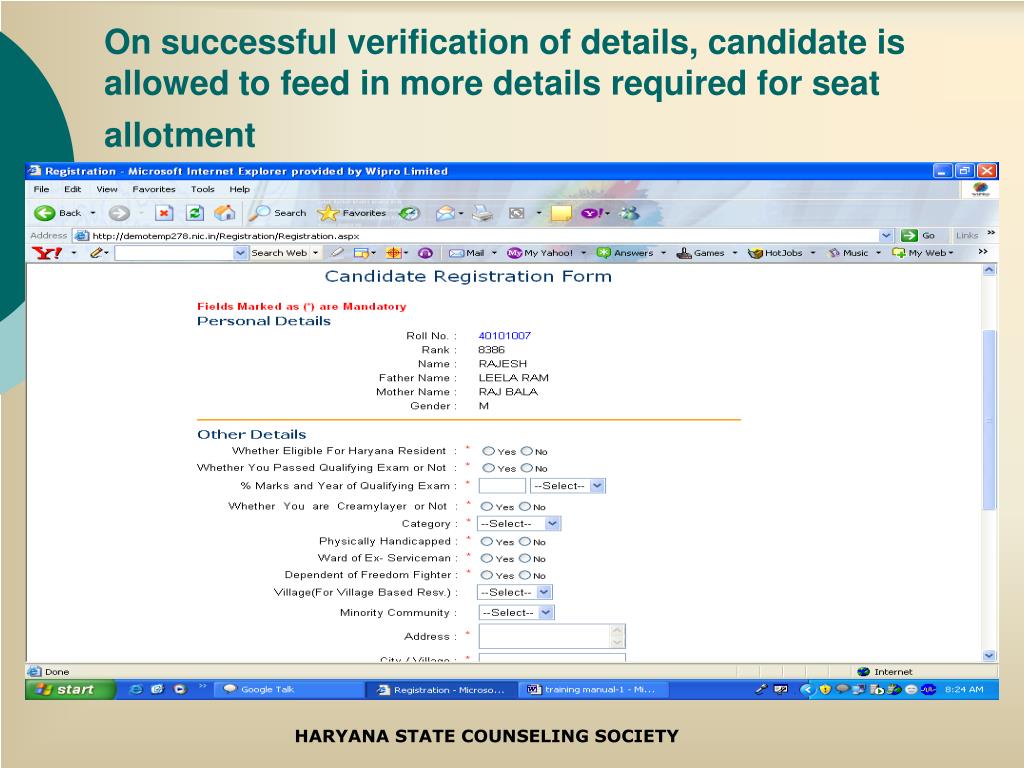Switch to training manual-1 taskbar item
The width and height of the screenshot is (1024, 768).
coord(595,690)
